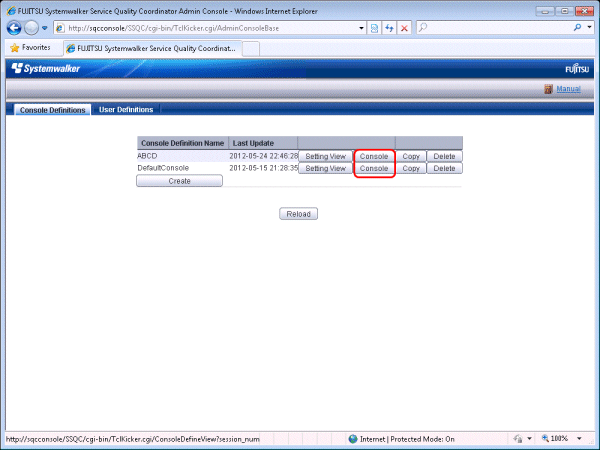Click the search magnifier button
Viewport: 600px width, 450px height.
pos(577,28)
